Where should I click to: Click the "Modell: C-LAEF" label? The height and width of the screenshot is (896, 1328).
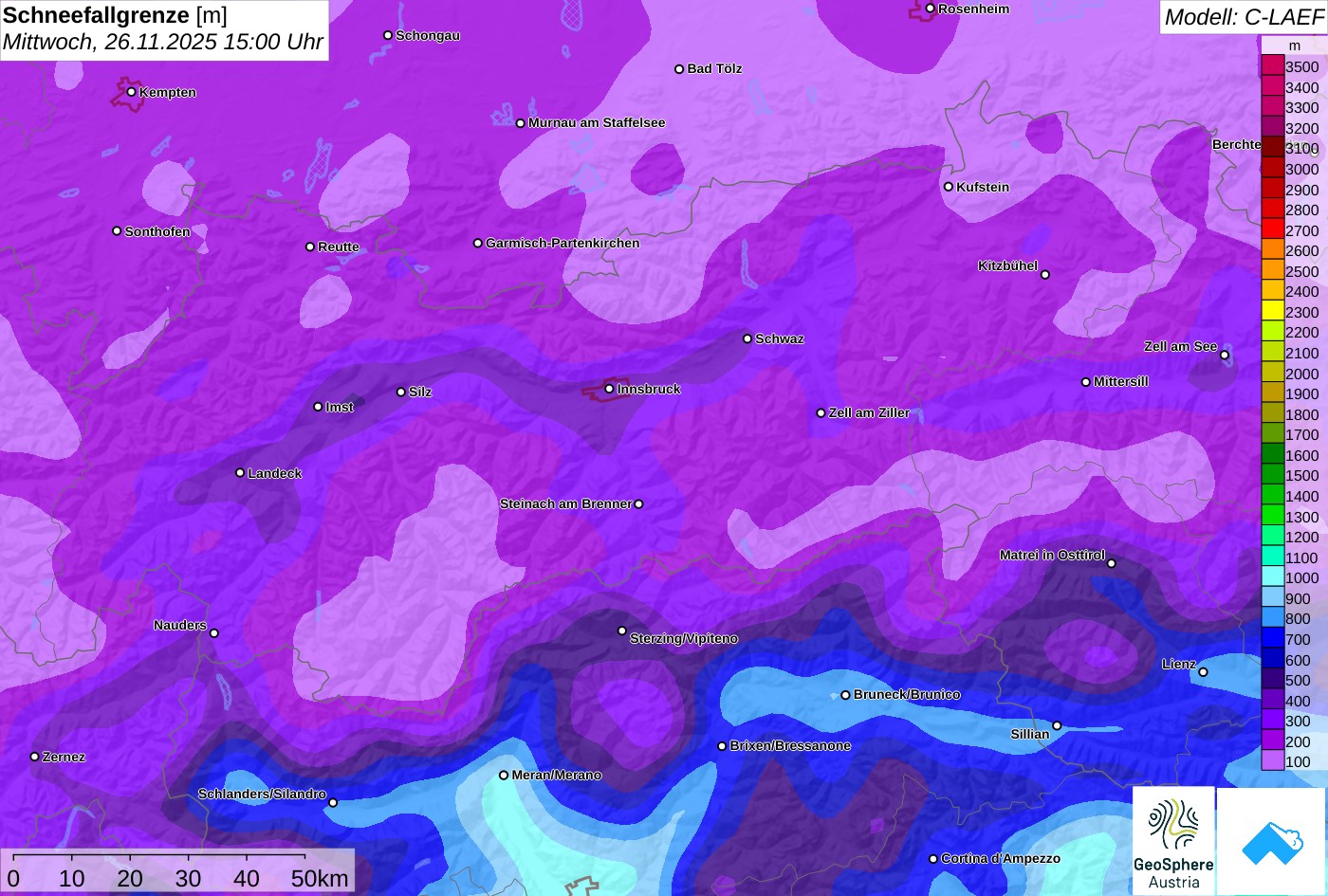[x=1243, y=17]
